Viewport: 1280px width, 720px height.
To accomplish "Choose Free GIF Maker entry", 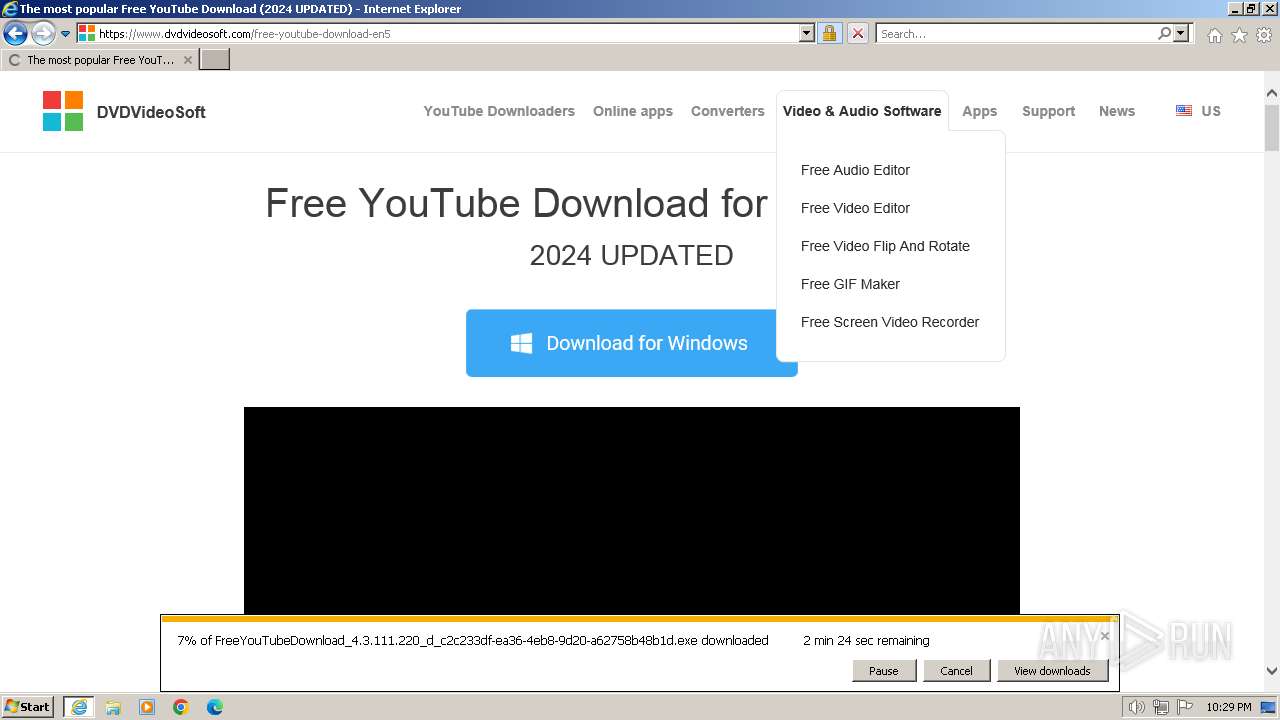I will (850, 284).
